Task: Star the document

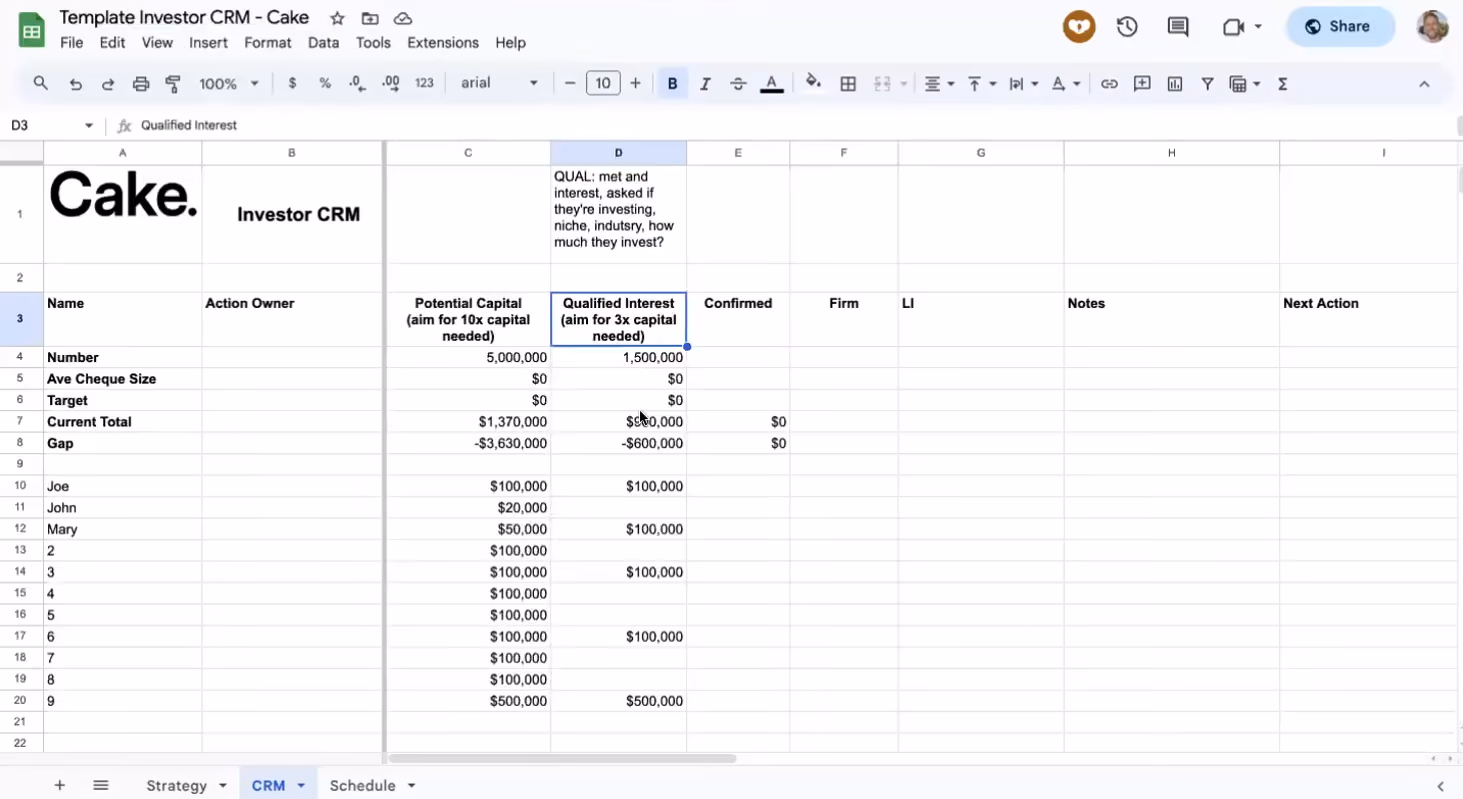Action: (x=337, y=18)
